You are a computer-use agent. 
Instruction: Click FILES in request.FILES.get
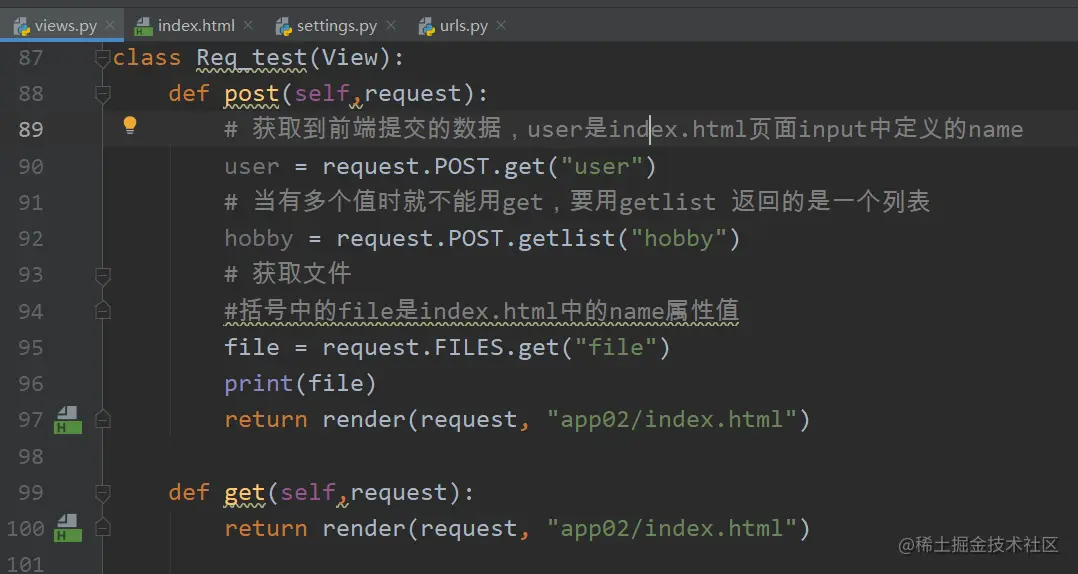[469, 347]
